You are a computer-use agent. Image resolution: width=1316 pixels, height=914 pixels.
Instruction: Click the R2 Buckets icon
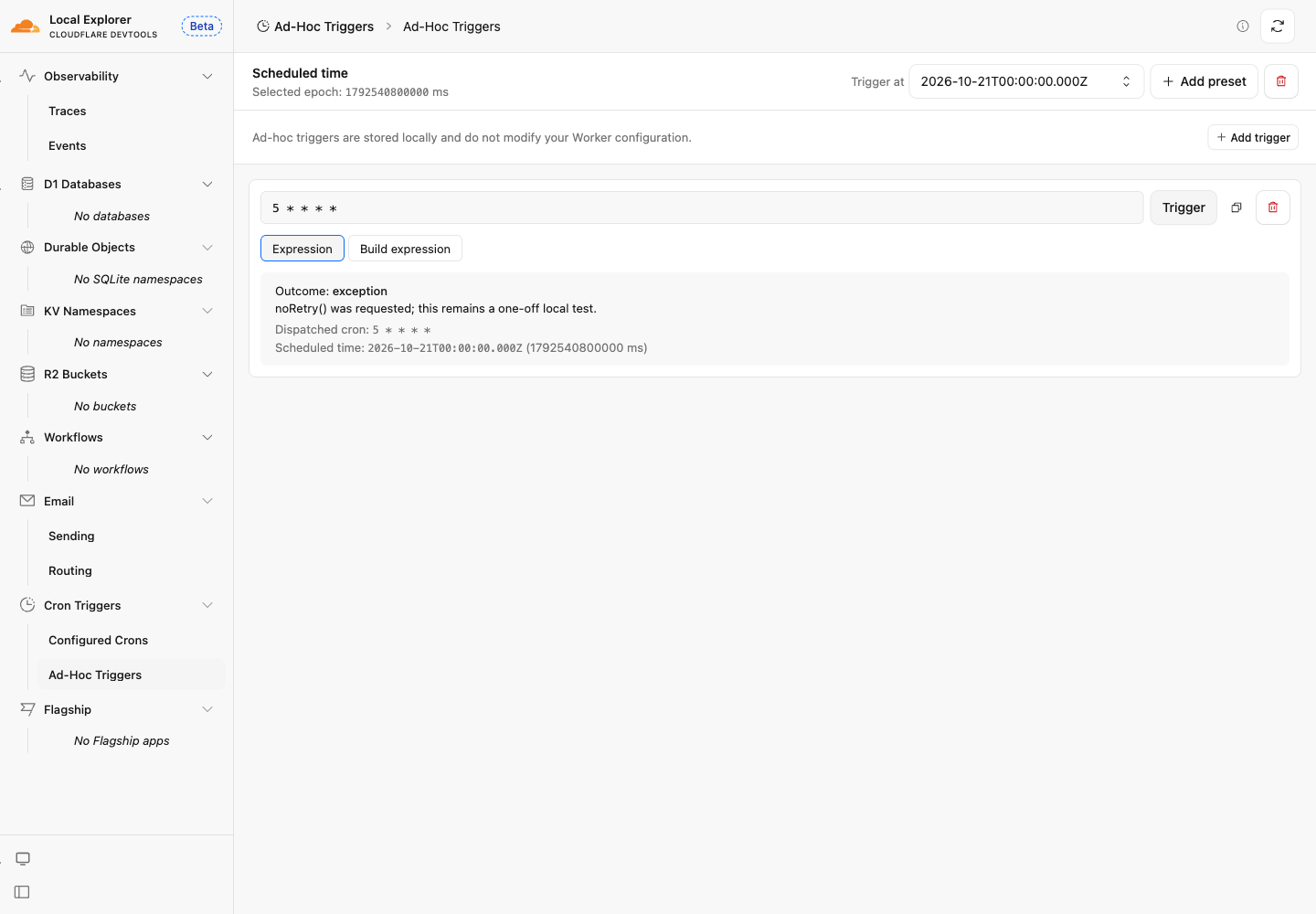pyautogui.click(x=27, y=374)
